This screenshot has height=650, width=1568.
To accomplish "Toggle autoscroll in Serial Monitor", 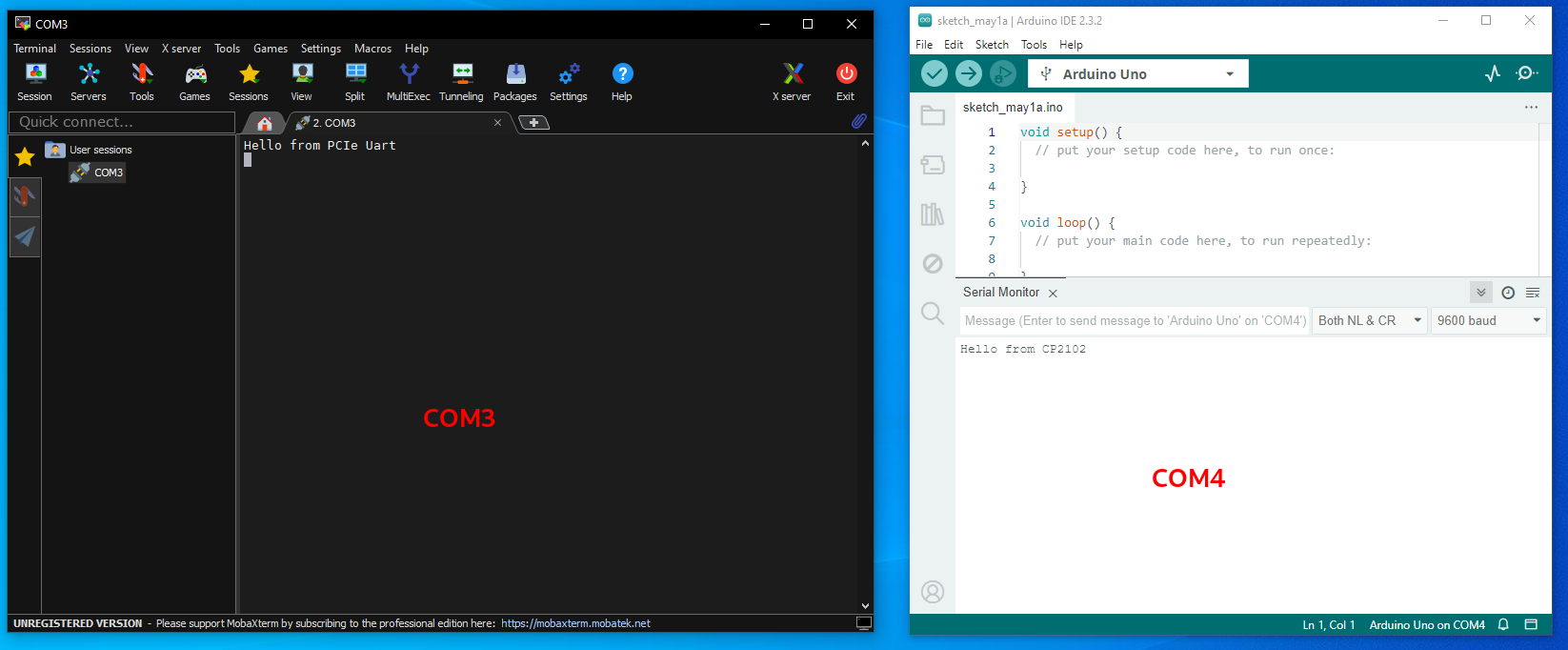I will click(x=1480, y=293).
